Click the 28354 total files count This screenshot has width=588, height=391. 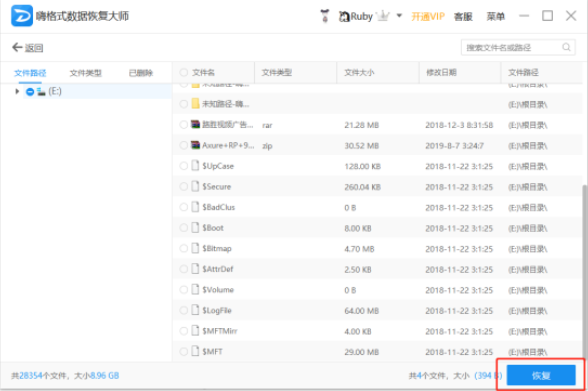(x=31, y=375)
